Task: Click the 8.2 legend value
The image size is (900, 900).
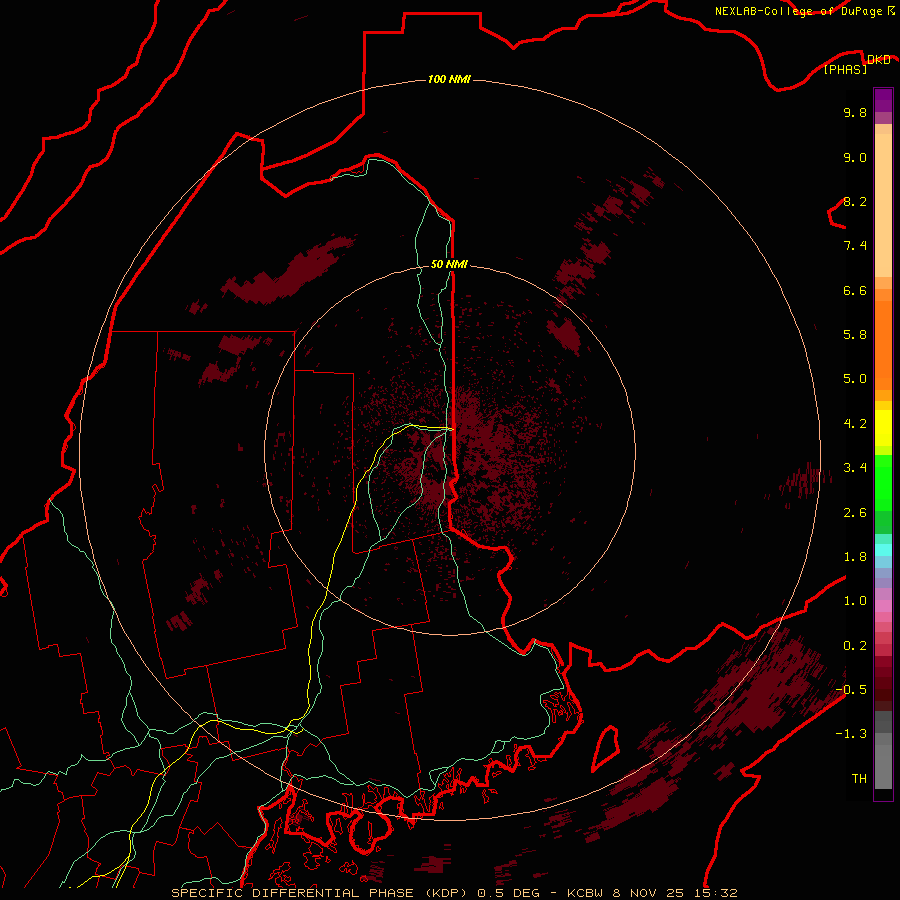Action: 855,201
